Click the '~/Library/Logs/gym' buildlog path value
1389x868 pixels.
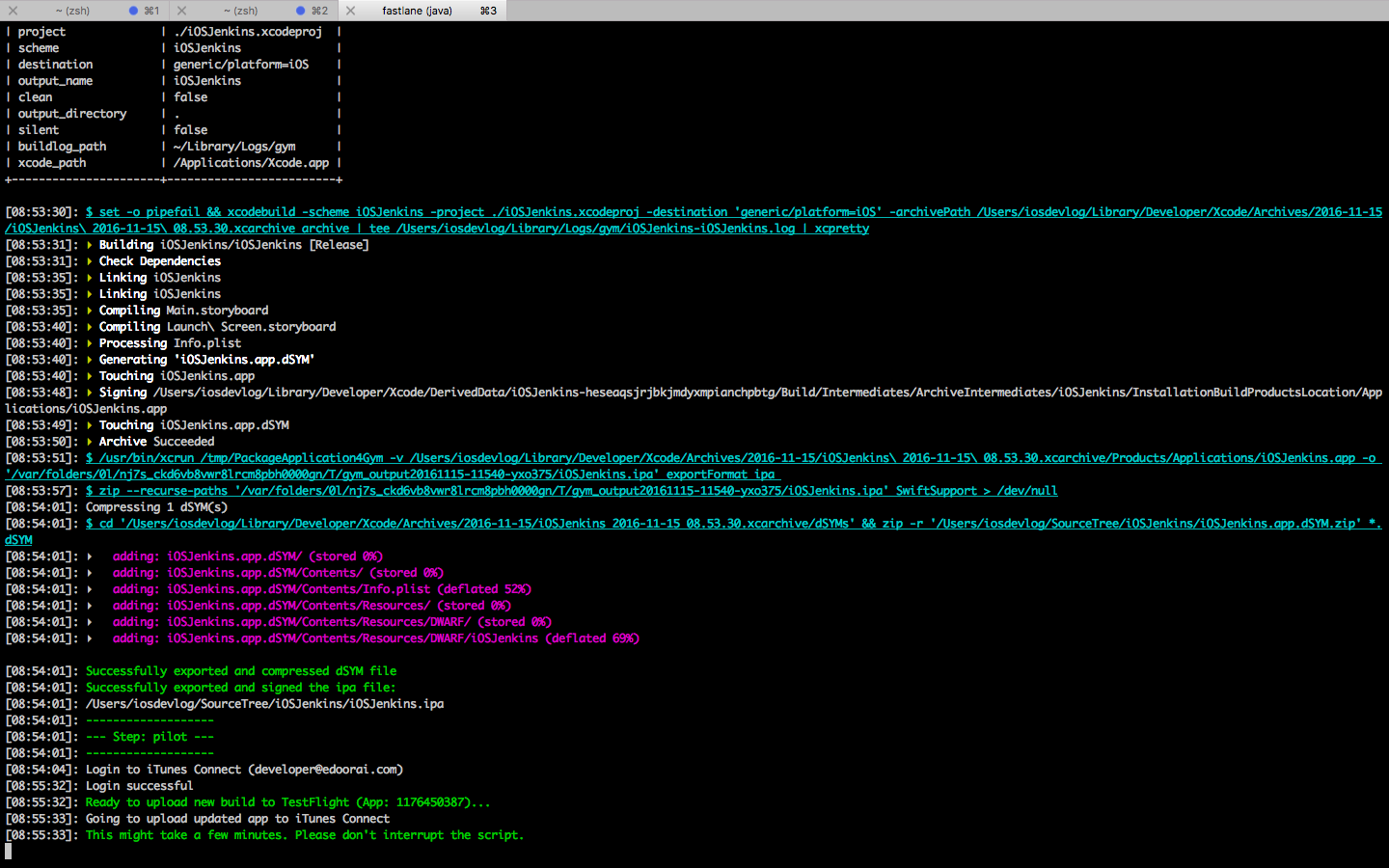click(234, 147)
